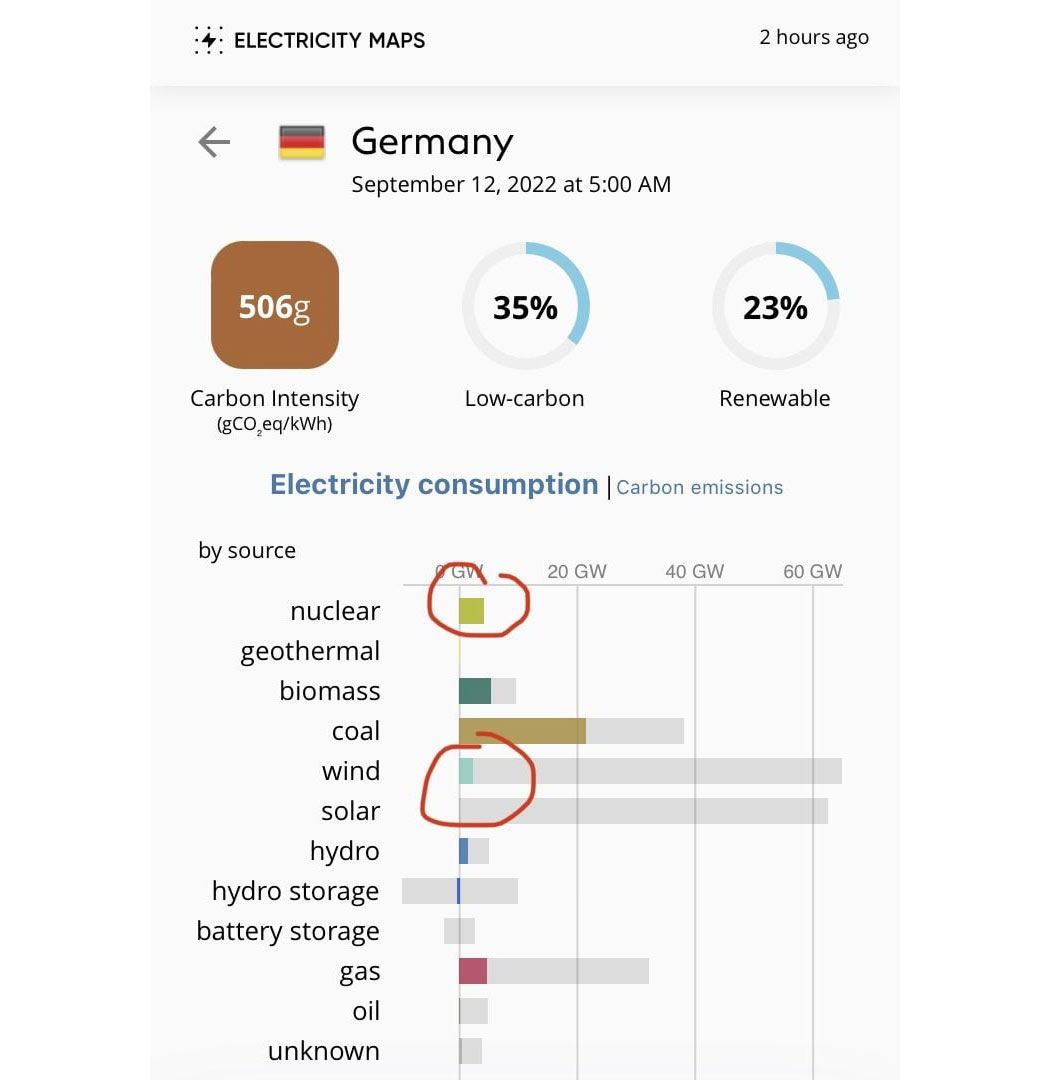The height and width of the screenshot is (1080, 1050).
Task: Click the 35% low-carbon gauge
Action: [x=526, y=306]
